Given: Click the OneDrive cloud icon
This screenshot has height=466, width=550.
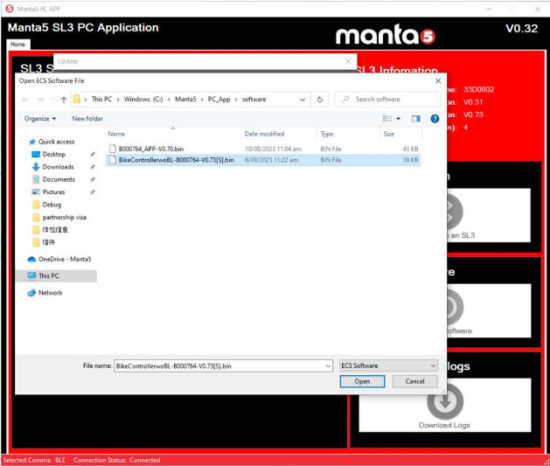Looking at the screenshot, I should click(x=32, y=259).
